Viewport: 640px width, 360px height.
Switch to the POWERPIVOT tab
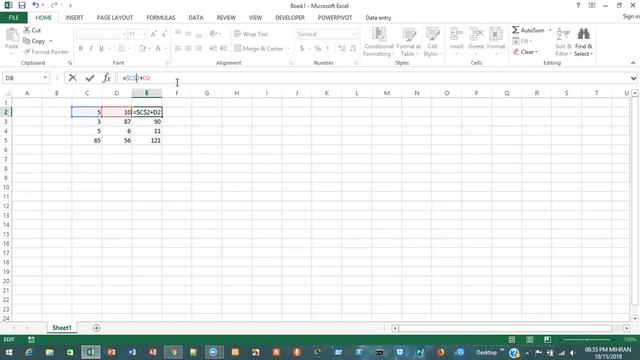click(335, 18)
